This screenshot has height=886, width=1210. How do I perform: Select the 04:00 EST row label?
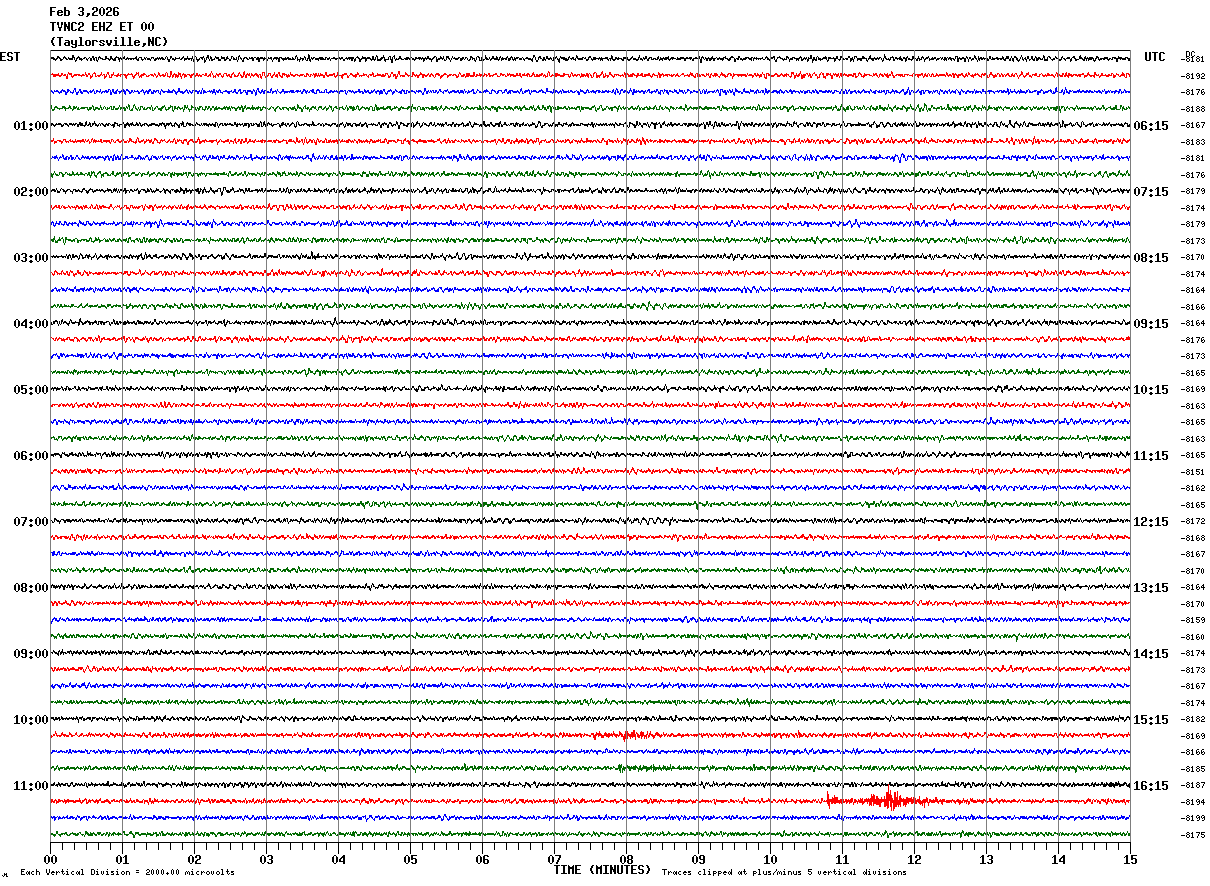[31, 324]
